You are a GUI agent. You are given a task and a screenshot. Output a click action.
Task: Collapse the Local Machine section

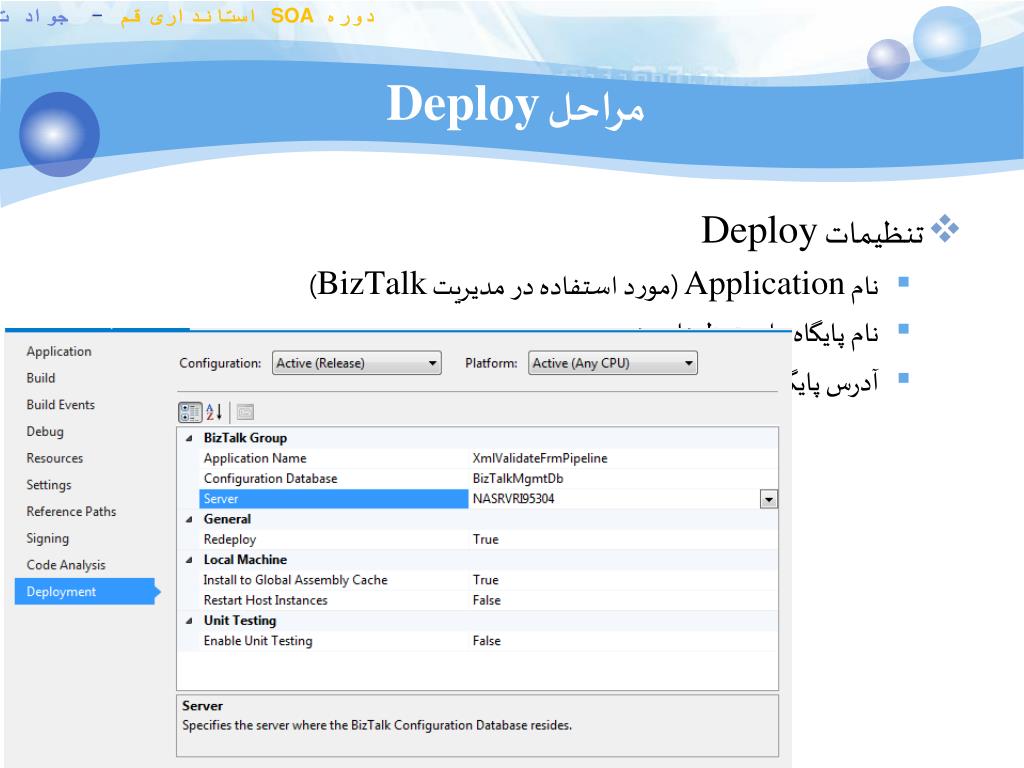189,560
